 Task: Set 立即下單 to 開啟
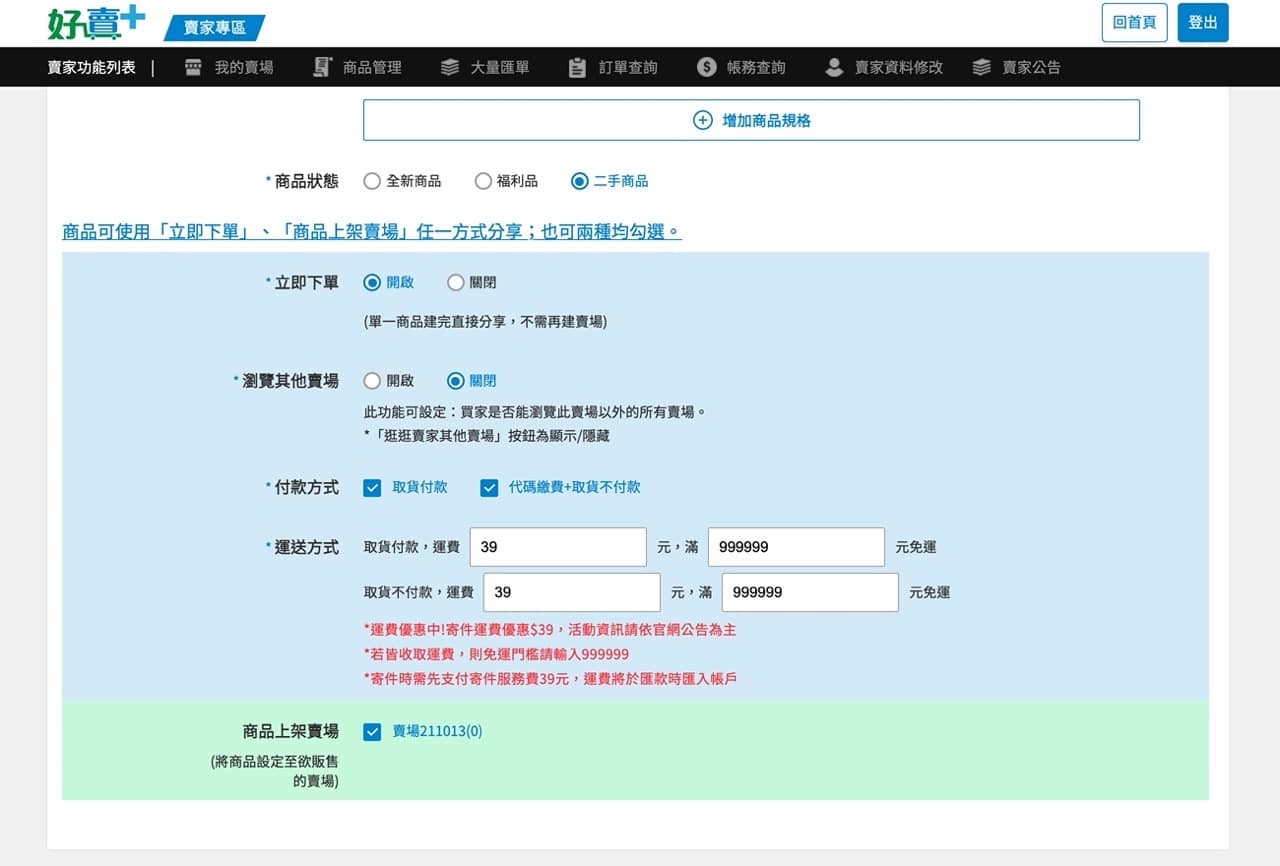[x=372, y=282]
